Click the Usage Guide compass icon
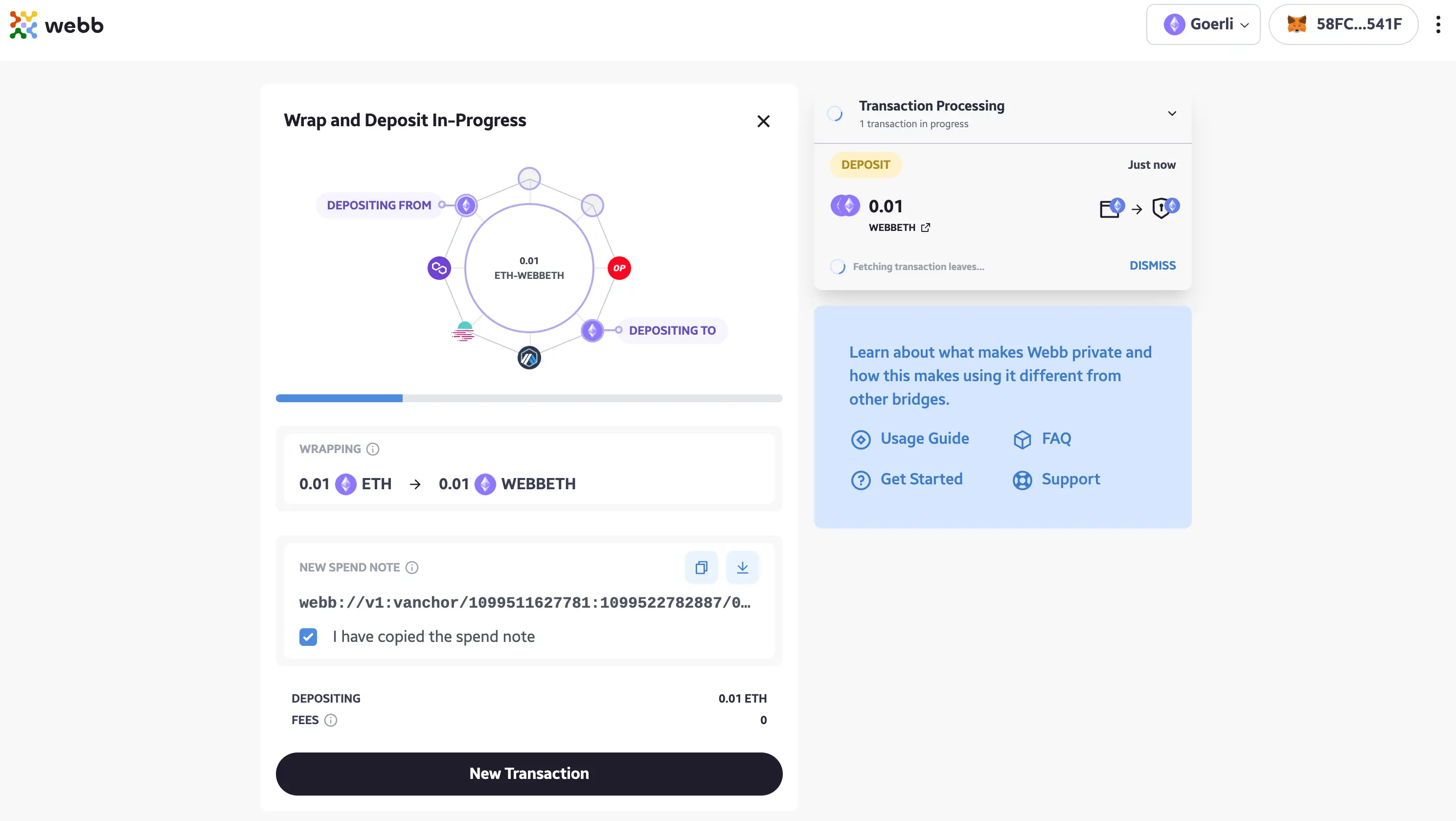Screen dimensions: 1456x821 click(x=861, y=438)
